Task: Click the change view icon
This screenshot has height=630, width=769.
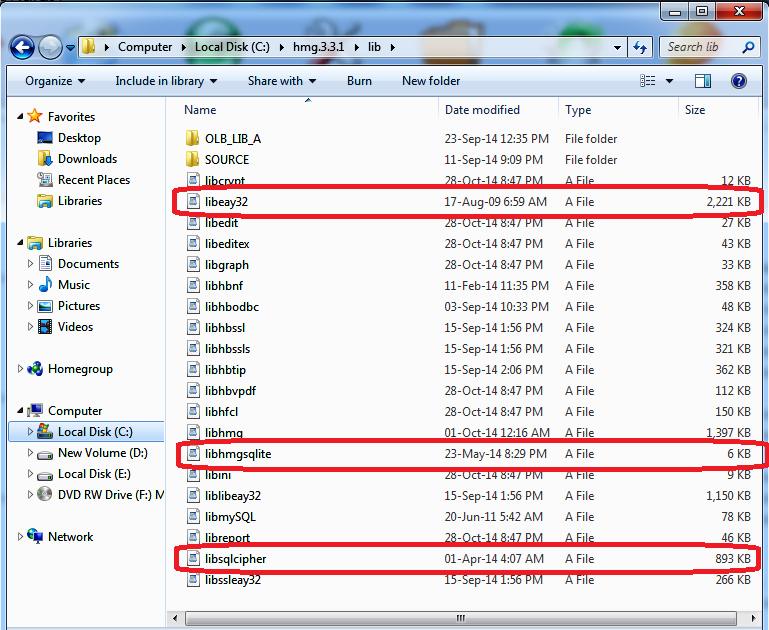Action: [649, 81]
